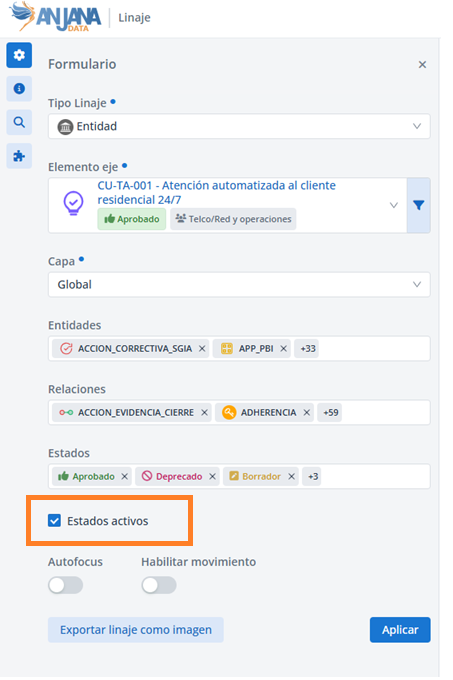Open the puzzle piece plugin icon
This screenshot has height=680, width=453.
[19, 156]
